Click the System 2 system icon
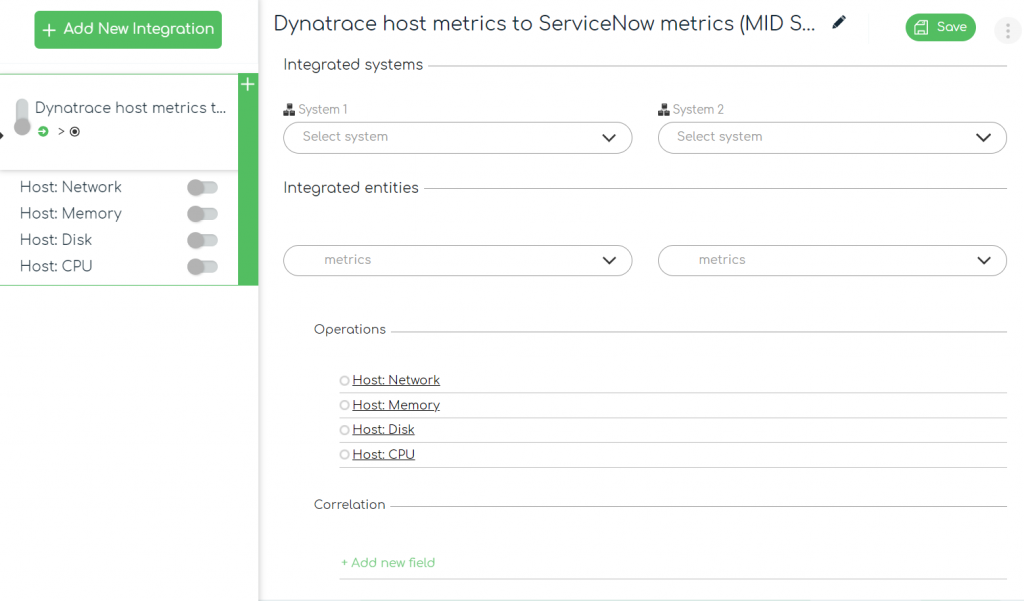The image size is (1024, 601). (x=664, y=109)
